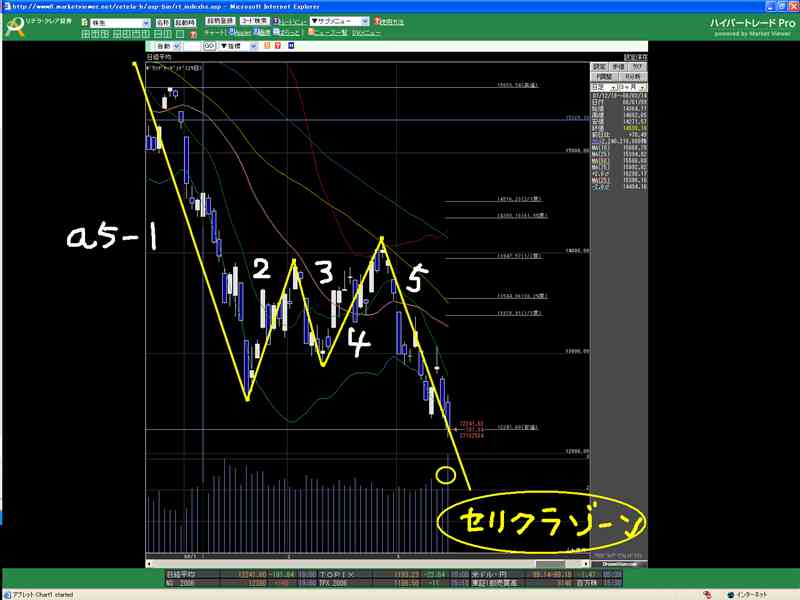Viewport: 800px width, 600px height.
Task: Click the コード検索 button
Action: (254, 21)
